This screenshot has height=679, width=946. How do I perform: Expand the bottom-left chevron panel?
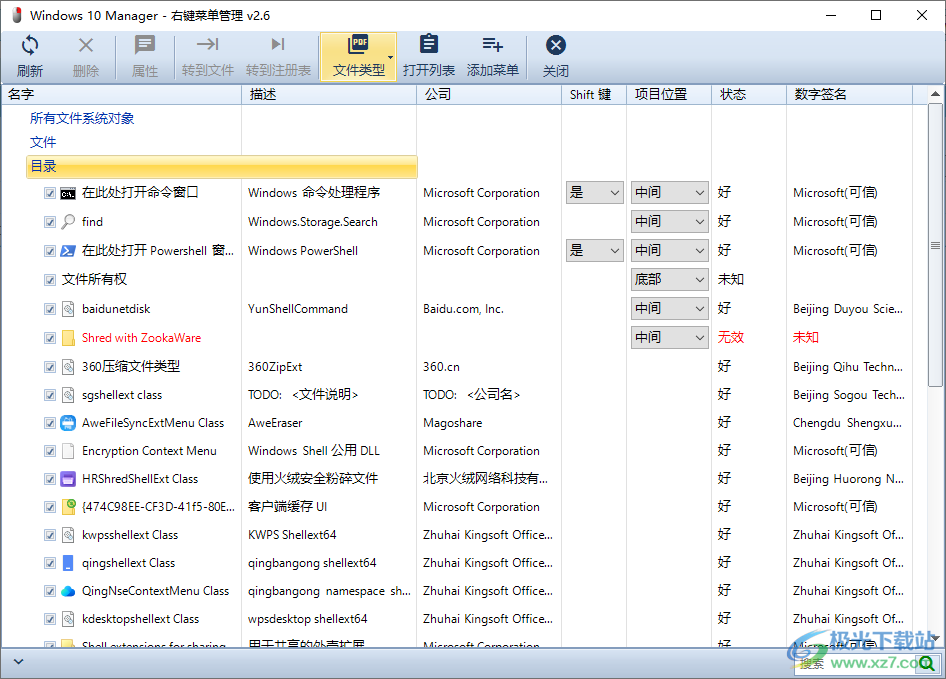(x=18, y=662)
